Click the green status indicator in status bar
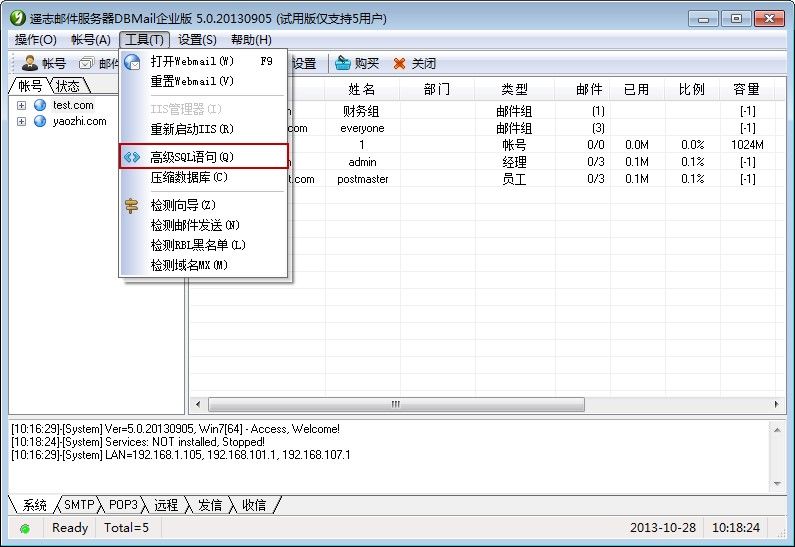Screen dimensions: 795x547 coord(24,529)
